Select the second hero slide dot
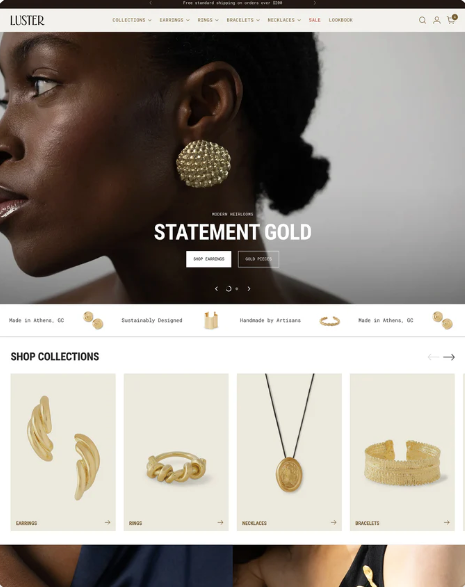Screen dimensions: 465x587 (x=237, y=289)
